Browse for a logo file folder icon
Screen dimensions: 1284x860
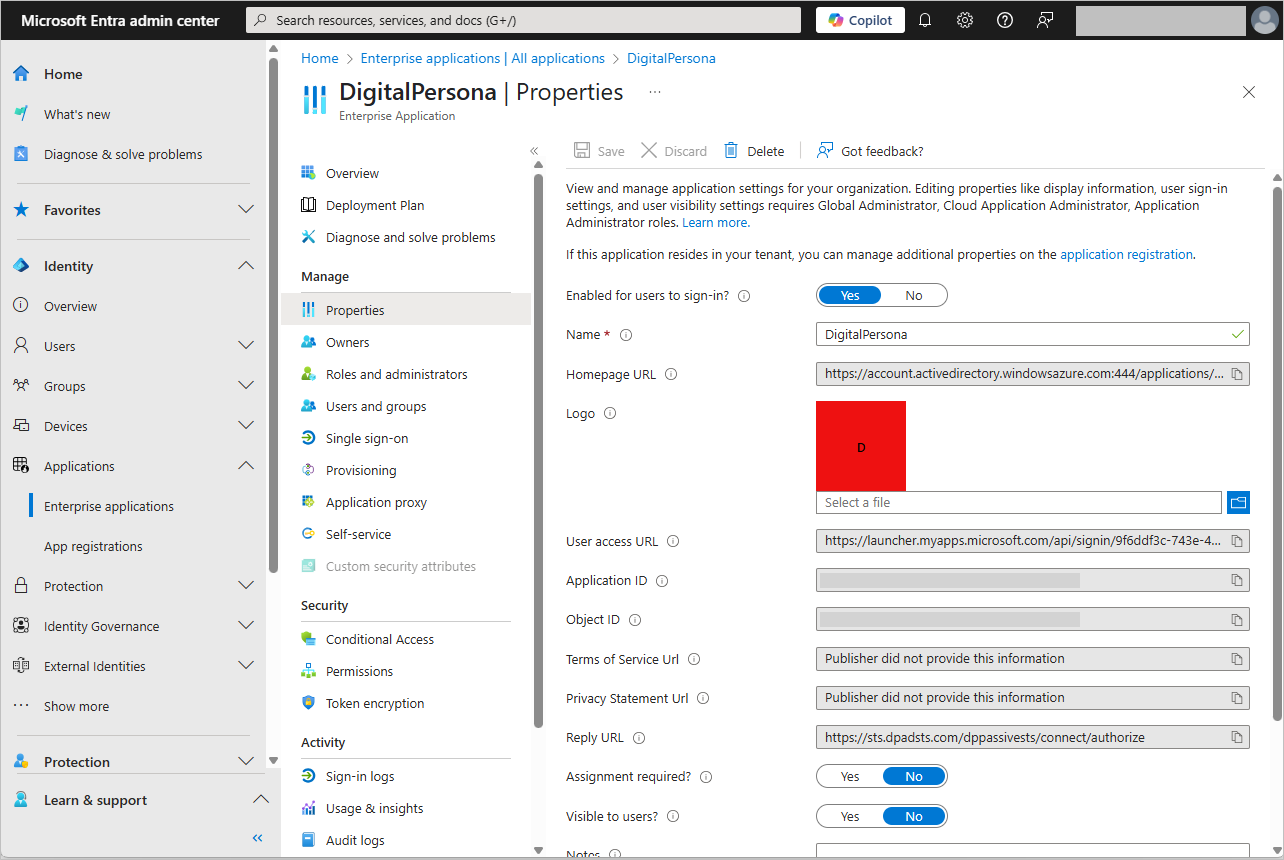(1238, 502)
